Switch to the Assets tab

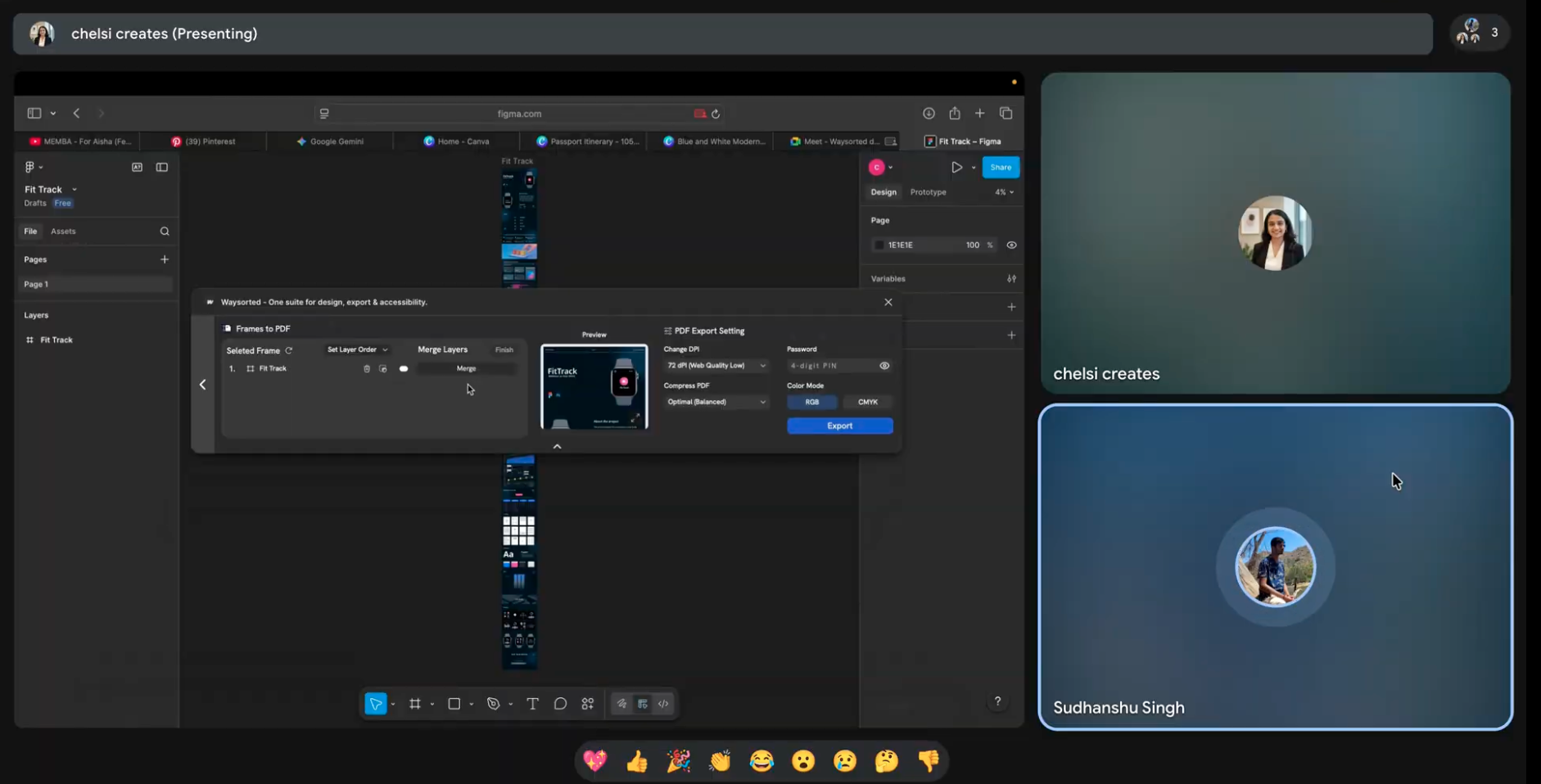coord(63,232)
